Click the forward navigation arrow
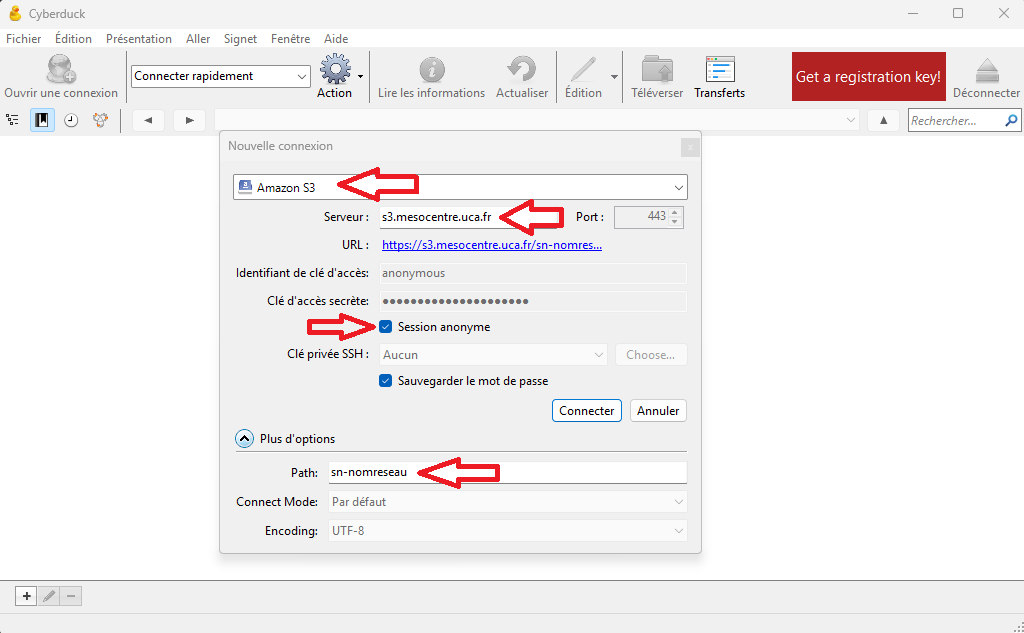Screen dimensions: 1024x633 click(x=189, y=120)
